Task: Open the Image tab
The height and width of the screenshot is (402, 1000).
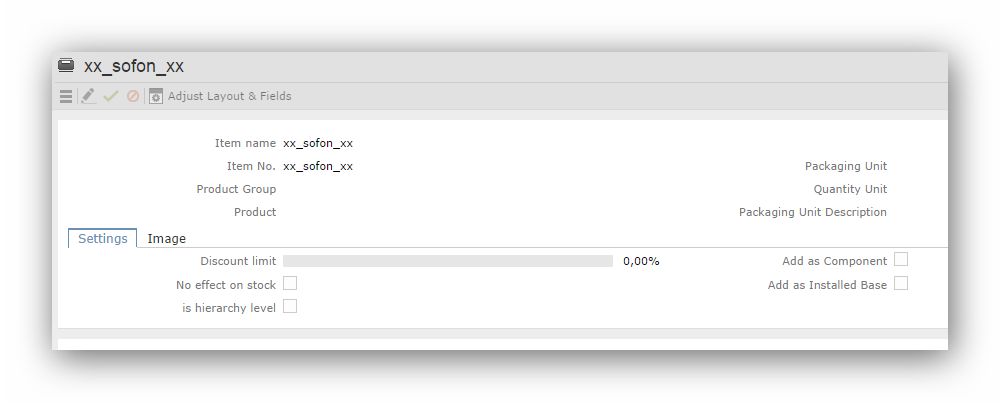Action: 167,239
